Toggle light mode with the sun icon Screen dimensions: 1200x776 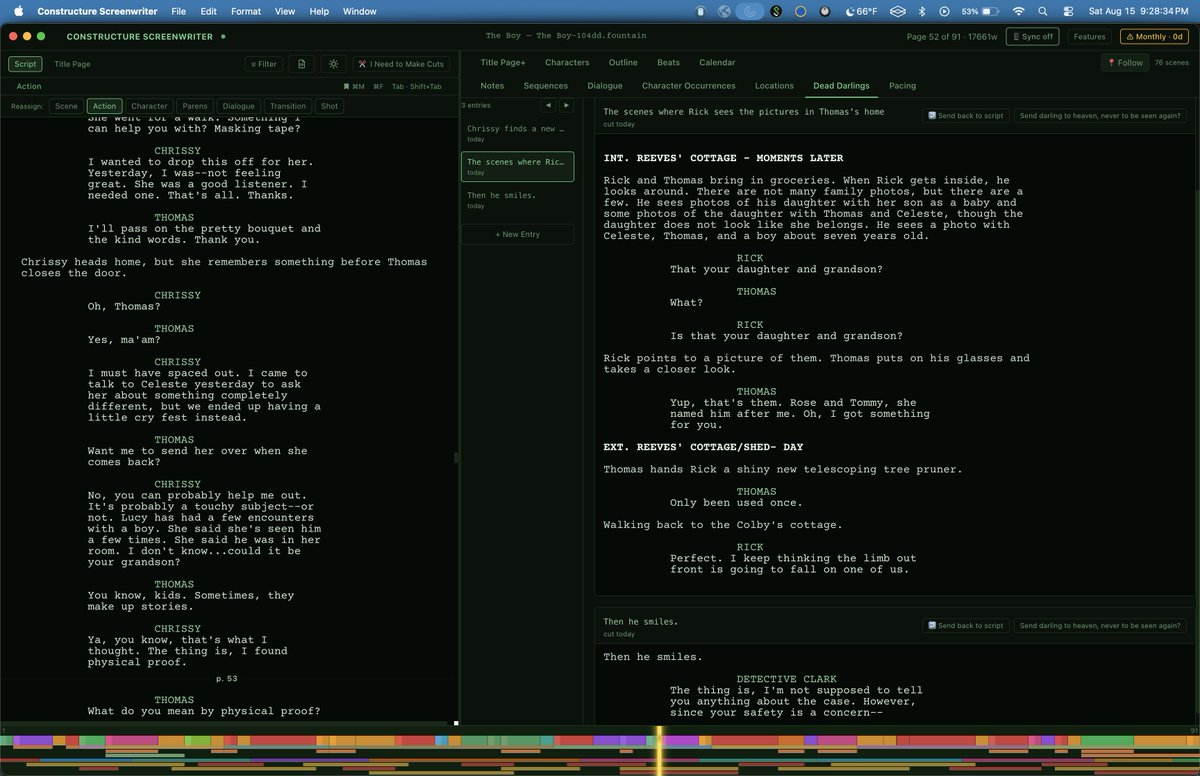click(x=333, y=63)
